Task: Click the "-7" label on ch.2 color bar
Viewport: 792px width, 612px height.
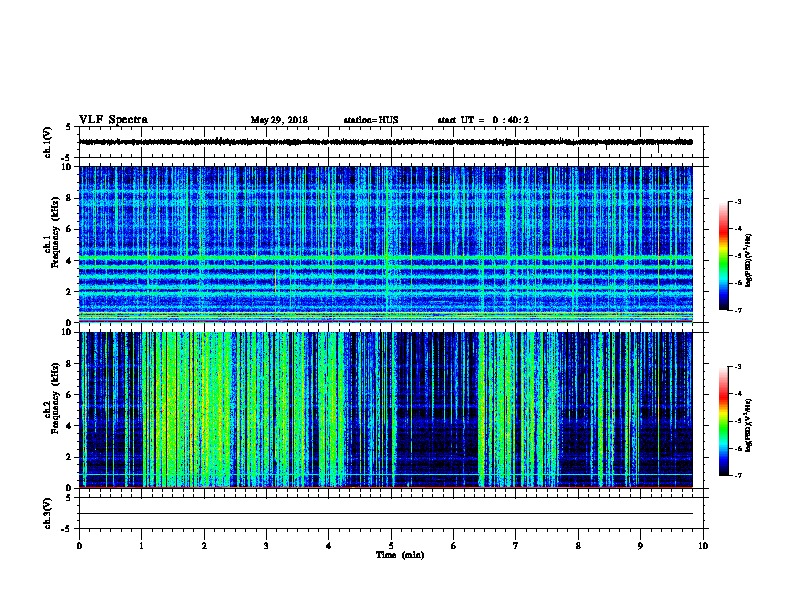Action: 737,476
